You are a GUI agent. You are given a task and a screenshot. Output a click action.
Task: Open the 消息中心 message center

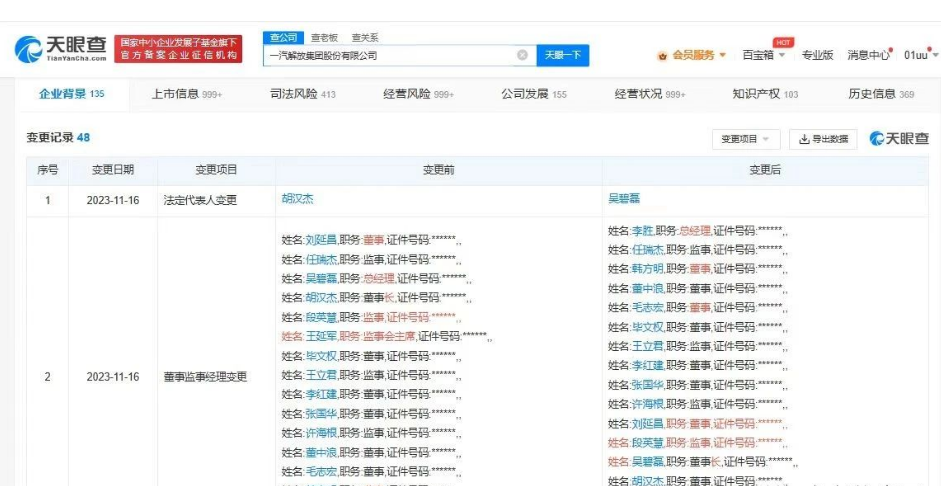click(868, 55)
